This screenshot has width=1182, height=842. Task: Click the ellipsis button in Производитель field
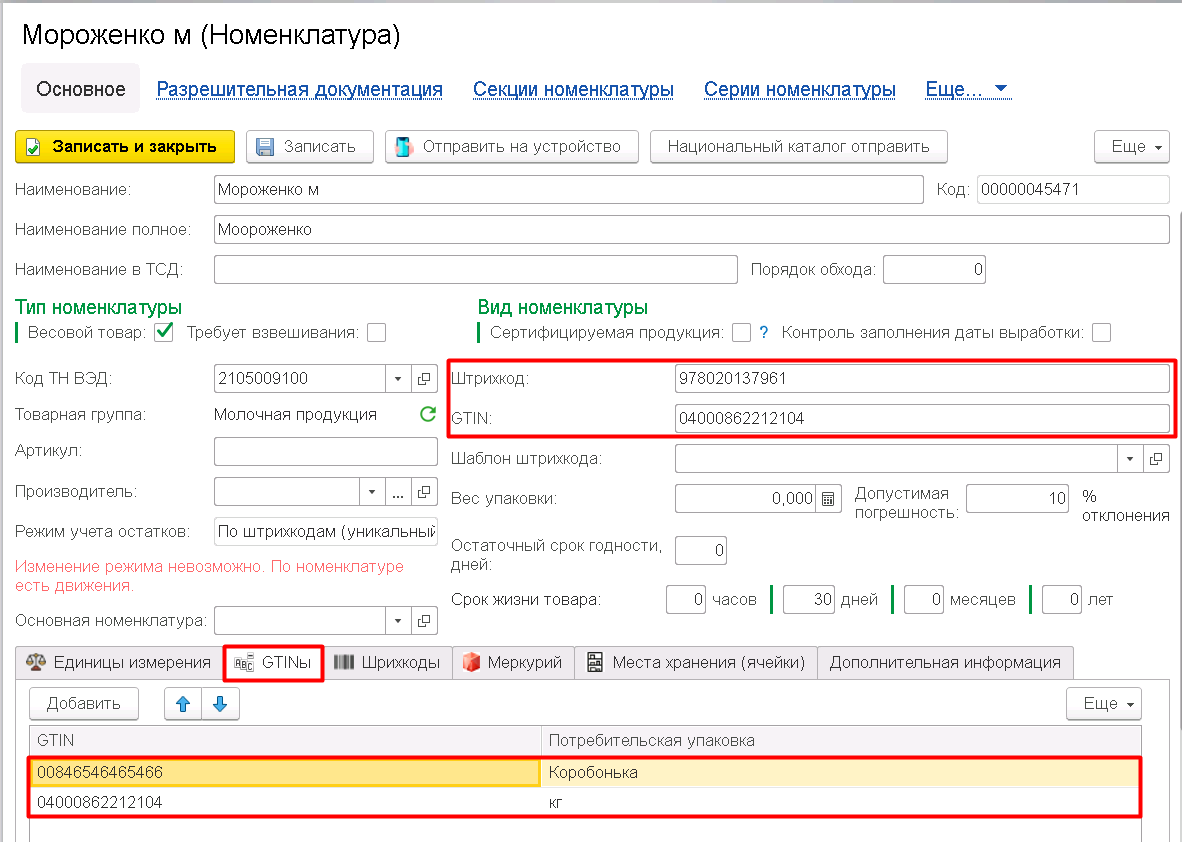pyautogui.click(x=398, y=492)
